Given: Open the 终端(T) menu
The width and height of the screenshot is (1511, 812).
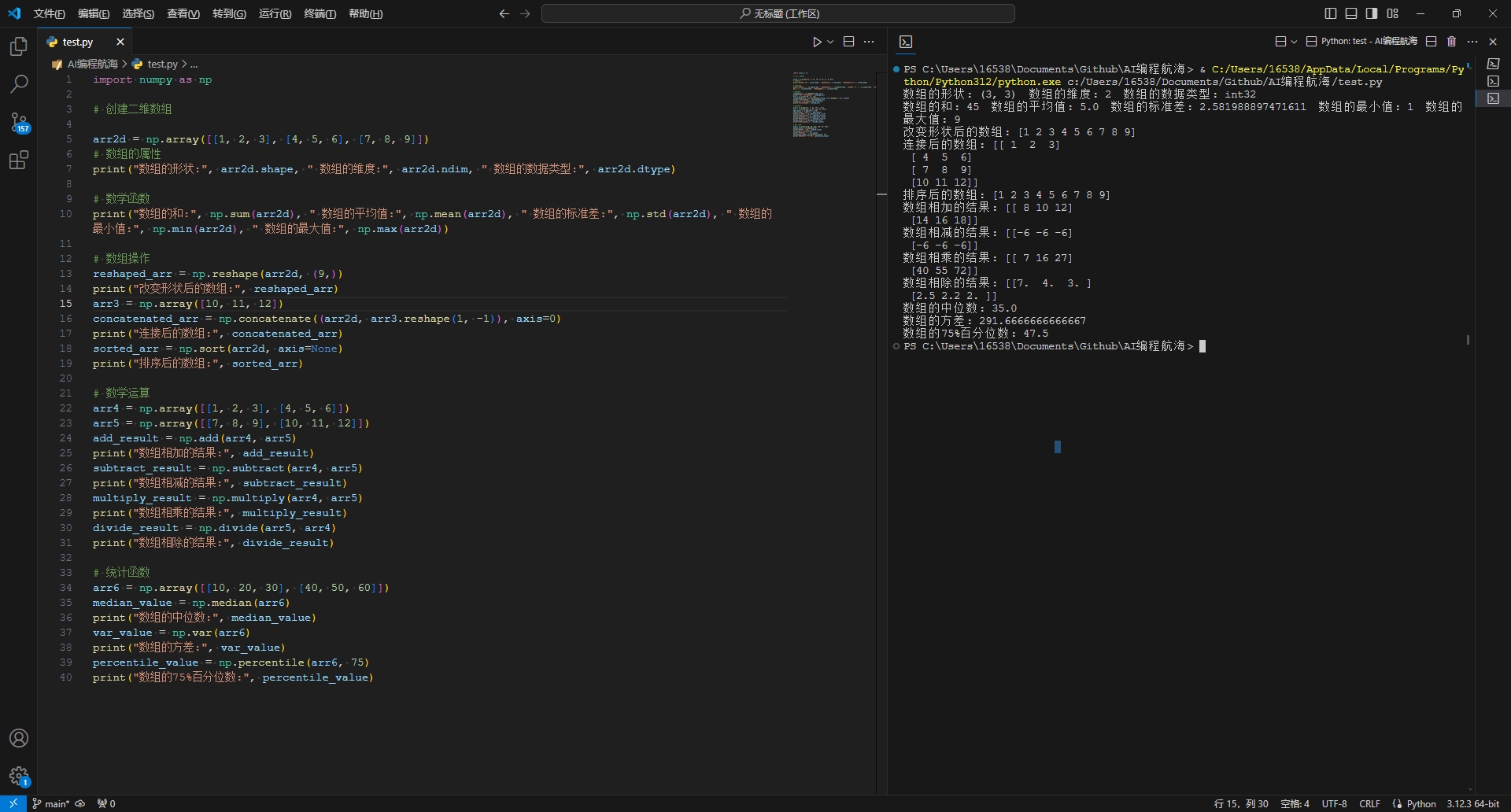Looking at the screenshot, I should (320, 13).
